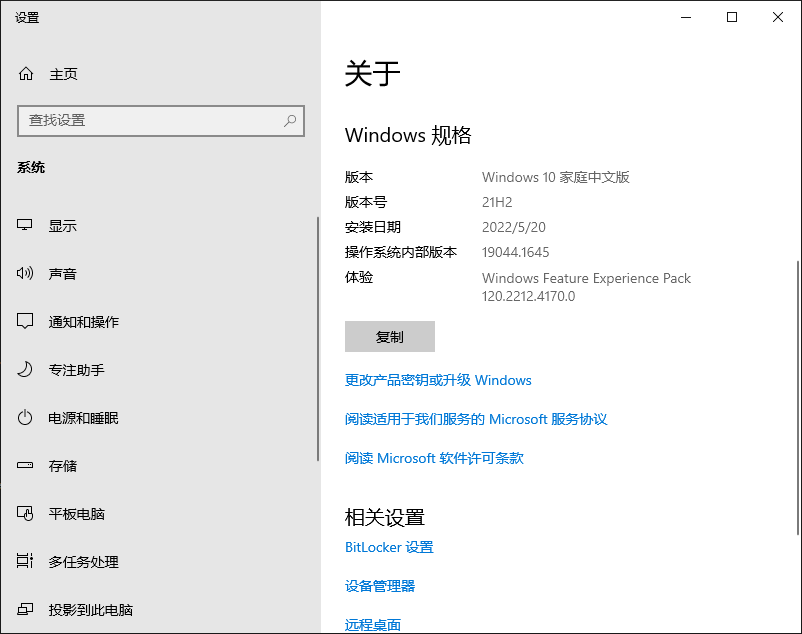Click the search magnifier icon
The height and width of the screenshot is (634, 802).
[290, 121]
